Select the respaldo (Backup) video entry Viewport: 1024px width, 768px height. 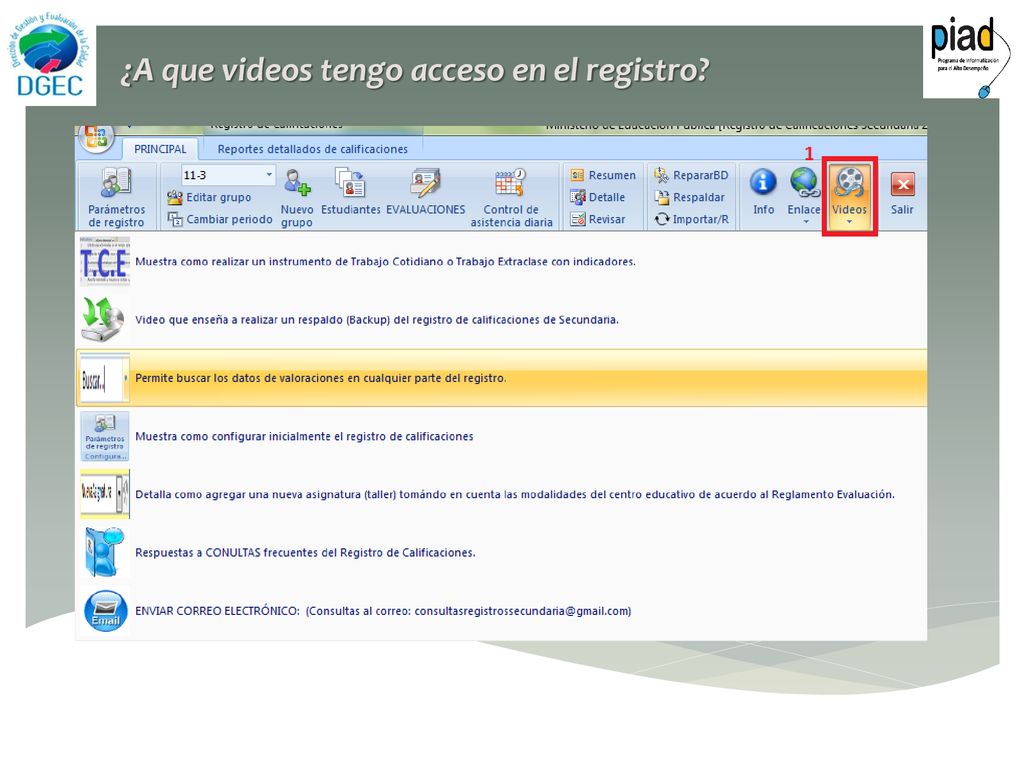(502, 319)
